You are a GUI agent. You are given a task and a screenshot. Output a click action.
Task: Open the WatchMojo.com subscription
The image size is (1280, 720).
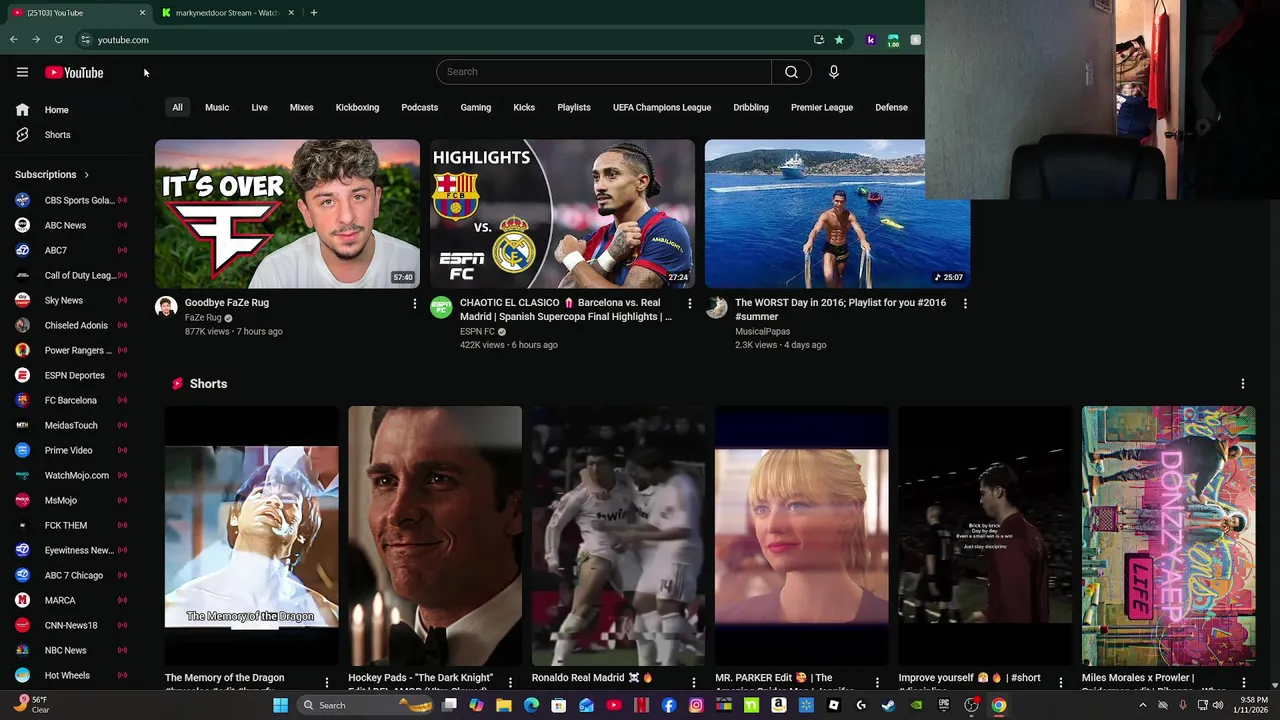point(70,475)
